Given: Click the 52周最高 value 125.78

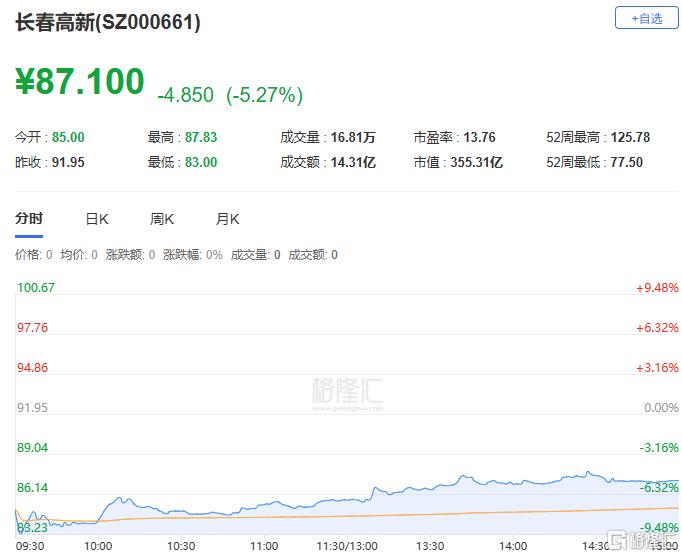Looking at the screenshot, I should 630,137.
